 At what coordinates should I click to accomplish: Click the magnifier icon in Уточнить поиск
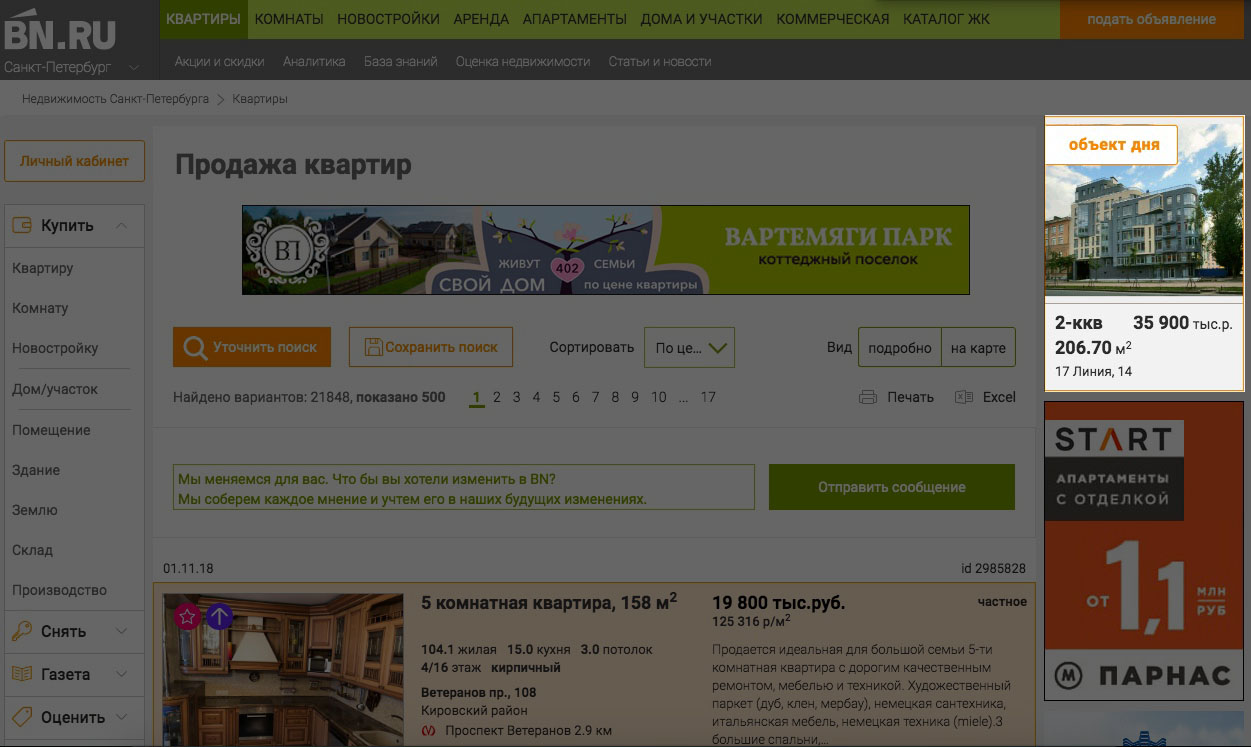[194, 347]
